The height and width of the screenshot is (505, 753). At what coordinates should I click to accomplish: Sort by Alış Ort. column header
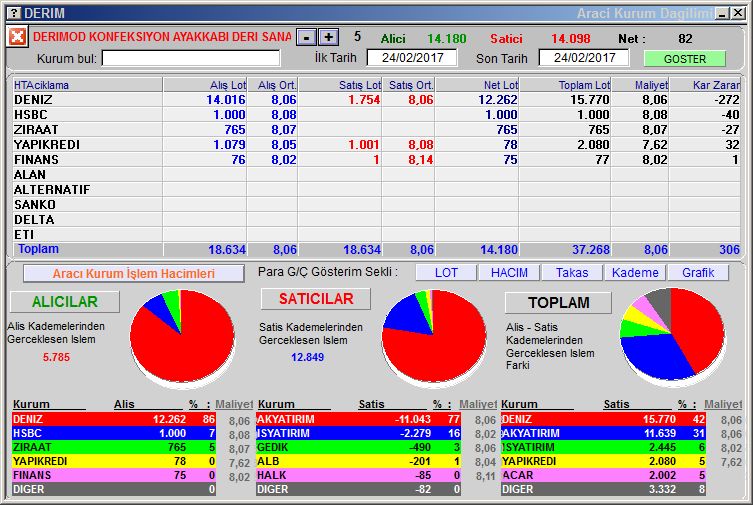tap(272, 85)
